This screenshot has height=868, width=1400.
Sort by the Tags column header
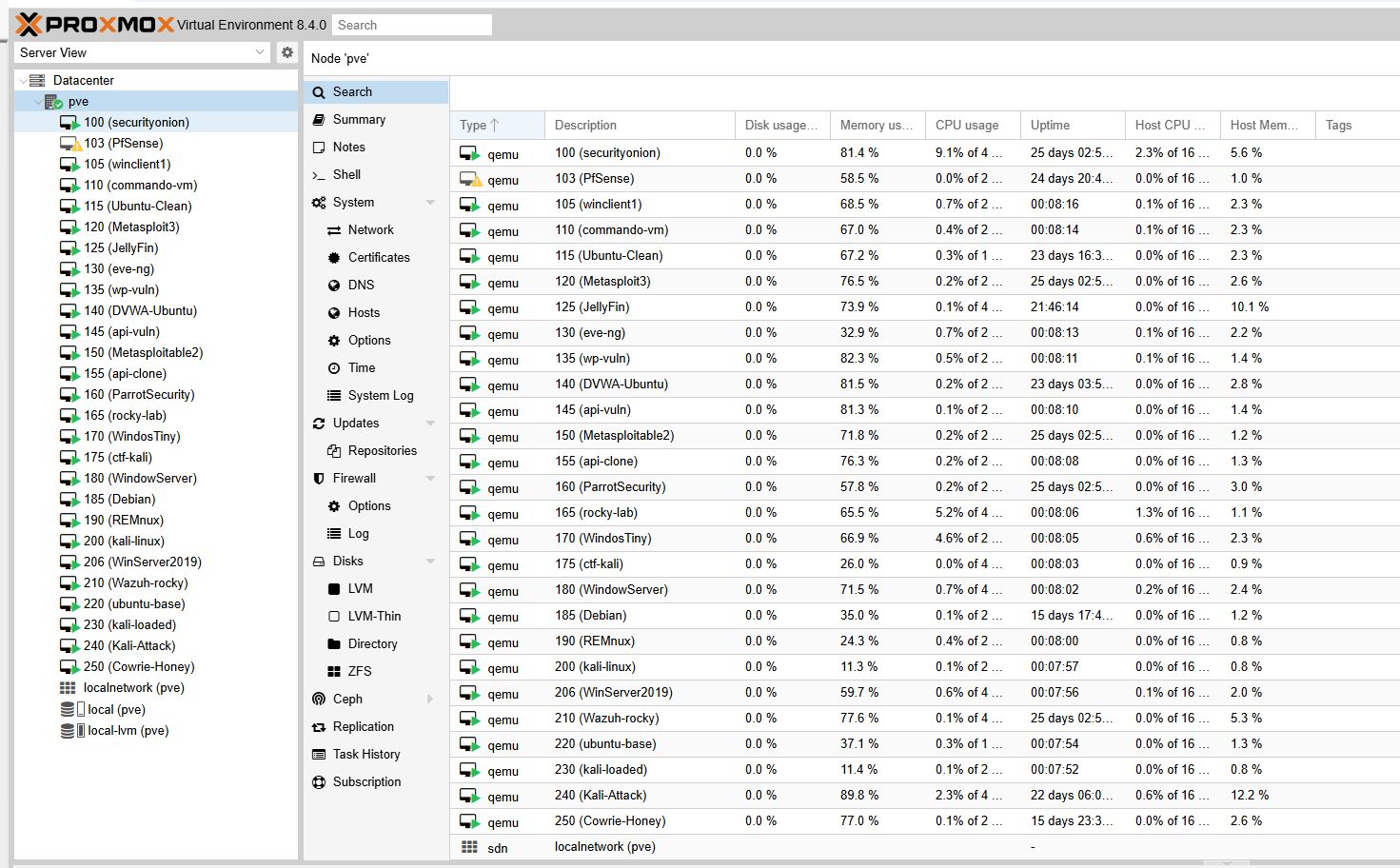(x=1357, y=125)
